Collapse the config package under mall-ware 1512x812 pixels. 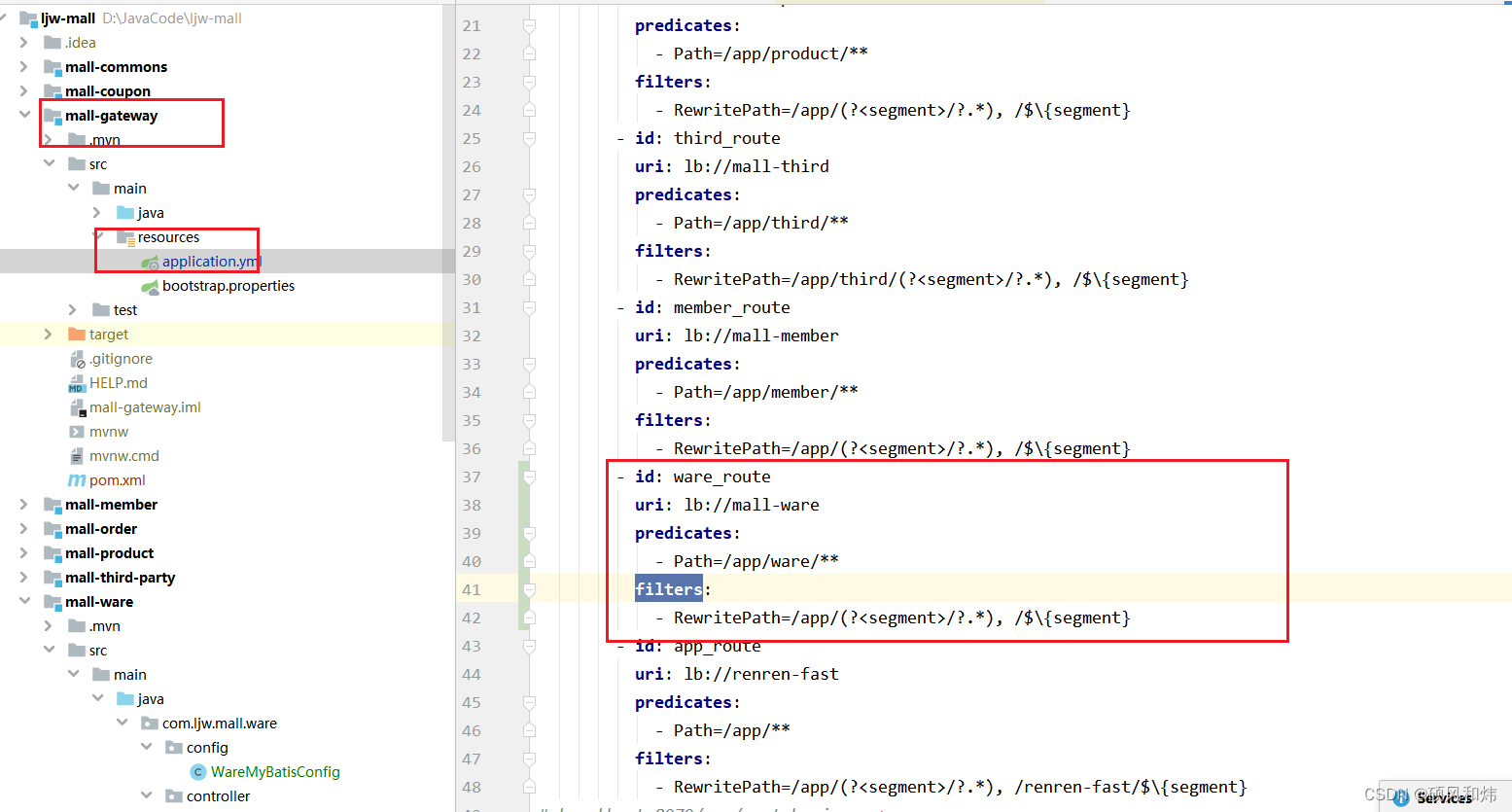146,747
